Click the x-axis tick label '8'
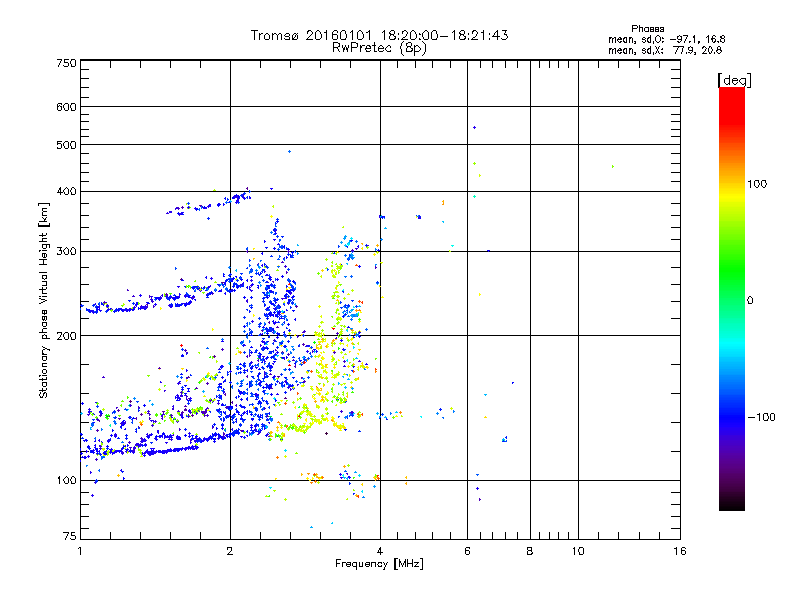Viewport: 800px width, 600px height. pos(530,551)
